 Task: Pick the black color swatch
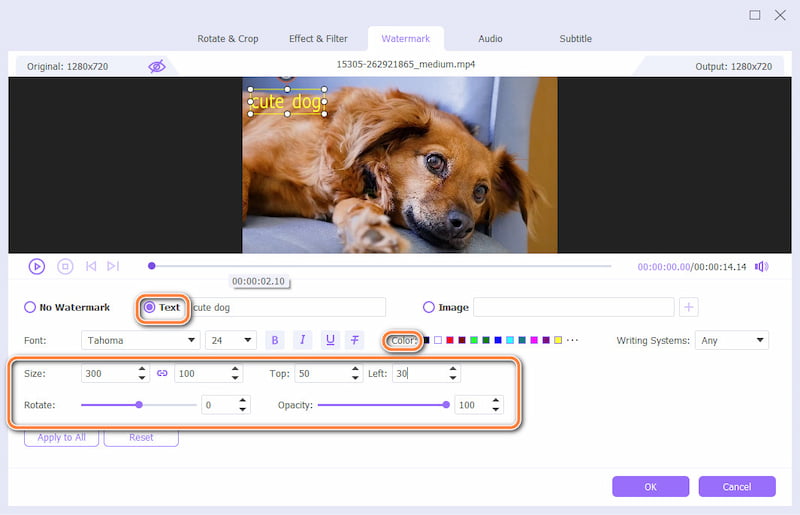tap(426, 340)
